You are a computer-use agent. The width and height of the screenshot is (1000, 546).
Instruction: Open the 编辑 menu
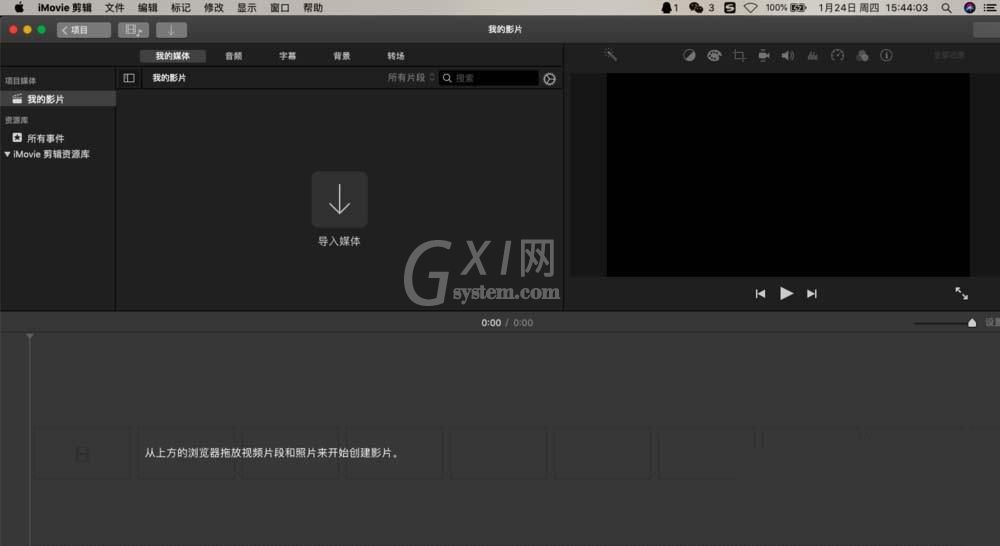[147, 8]
